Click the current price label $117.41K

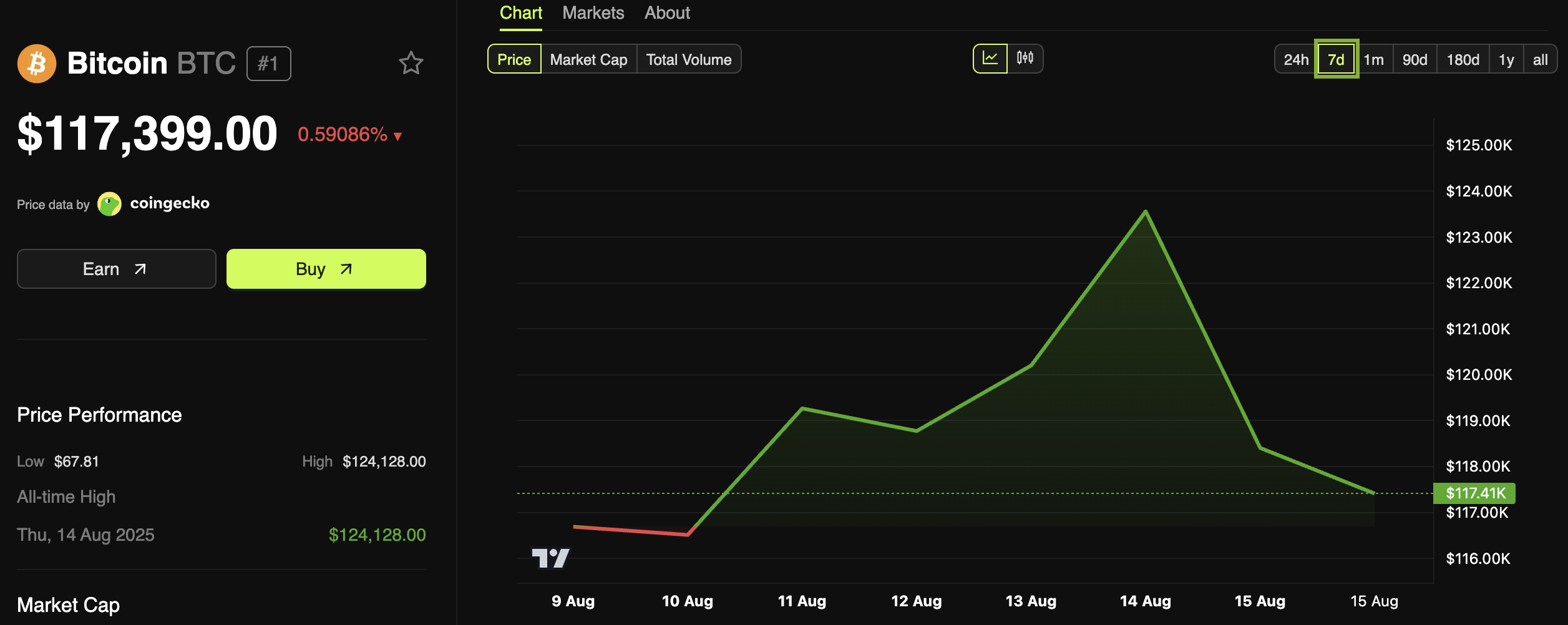(1474, 493)
